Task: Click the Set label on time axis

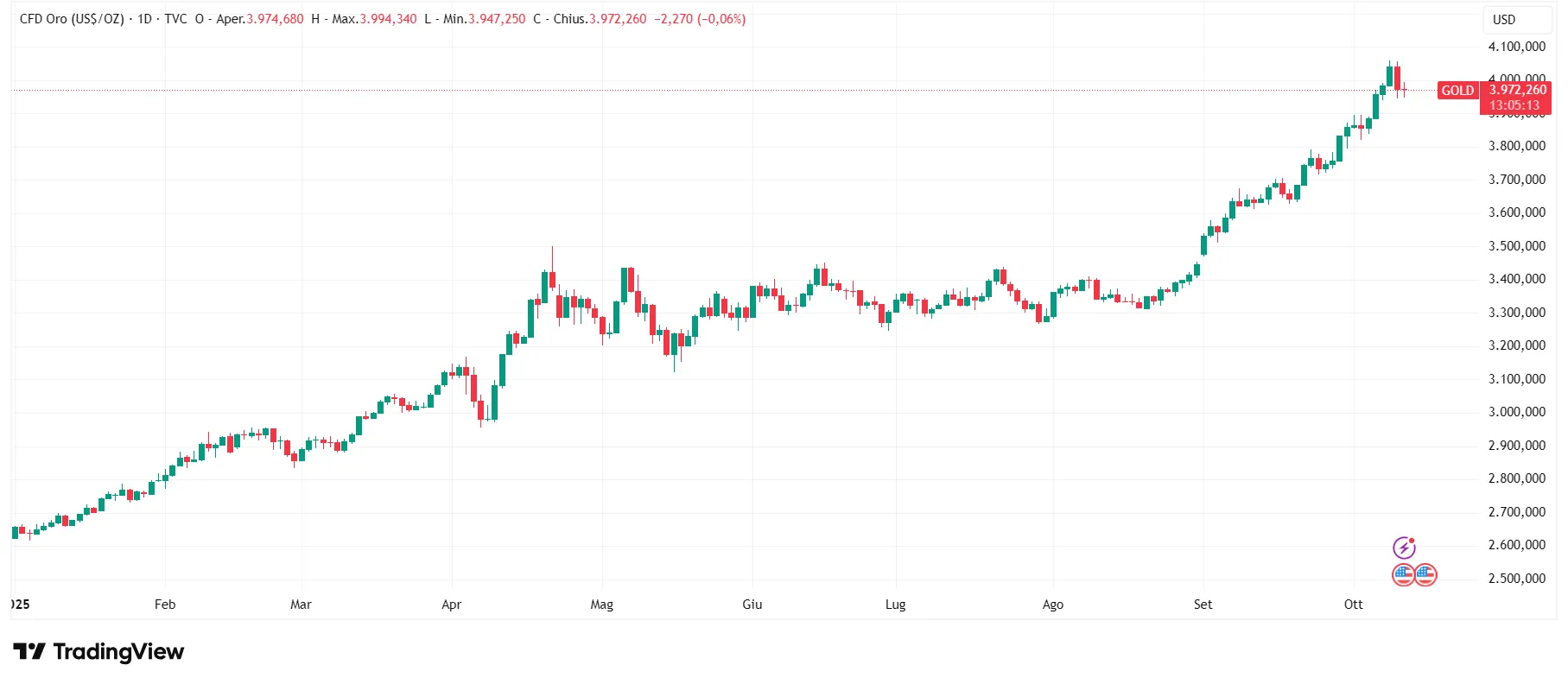Action: 1203,605
